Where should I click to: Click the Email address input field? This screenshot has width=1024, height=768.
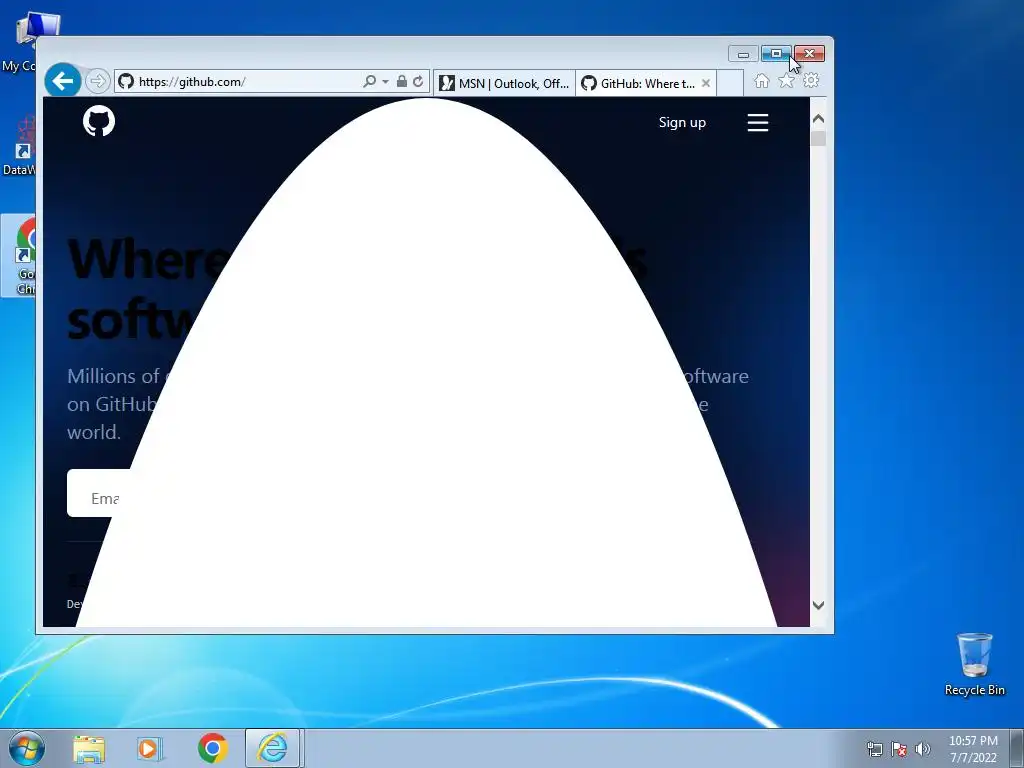(104, 493)
